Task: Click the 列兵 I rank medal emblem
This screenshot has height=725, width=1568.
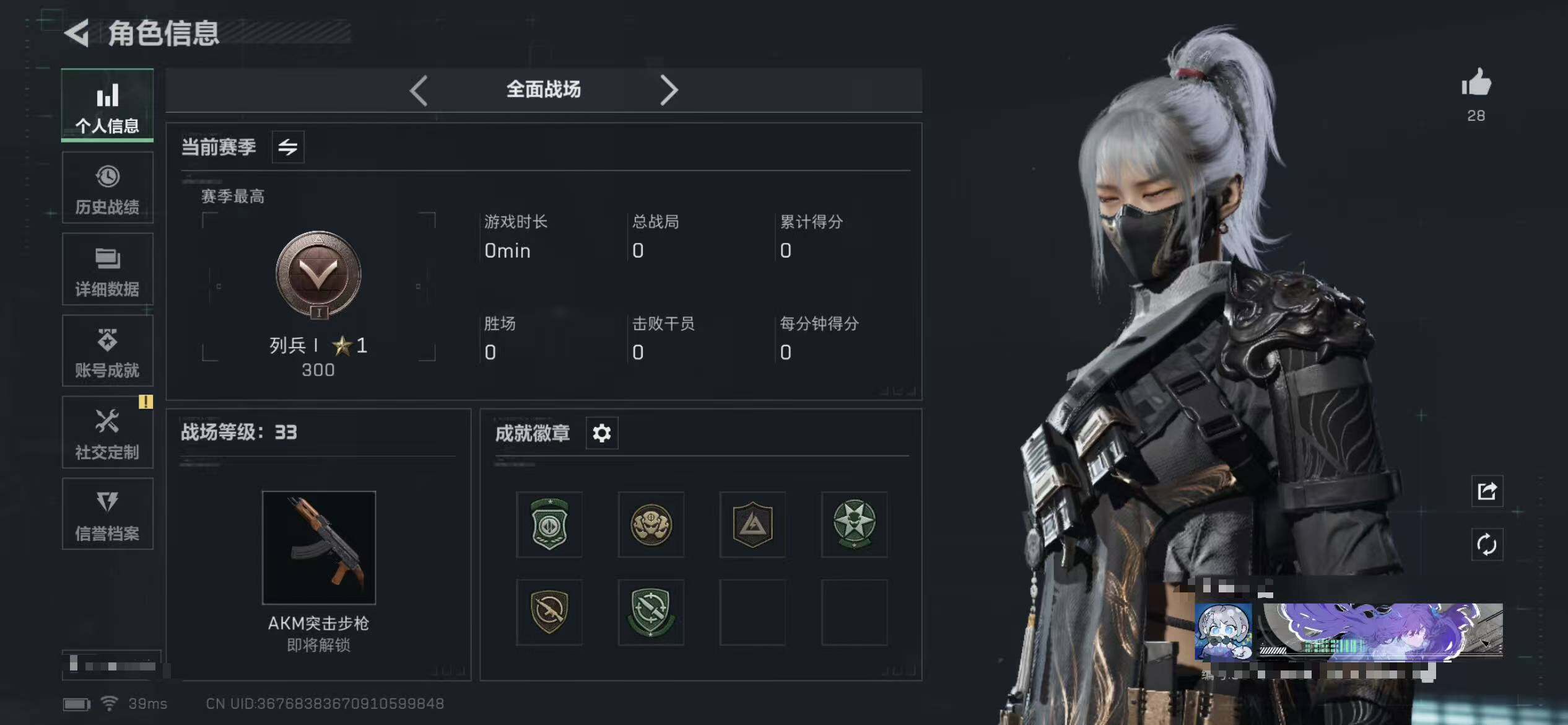Action: [x=318, y=275]
